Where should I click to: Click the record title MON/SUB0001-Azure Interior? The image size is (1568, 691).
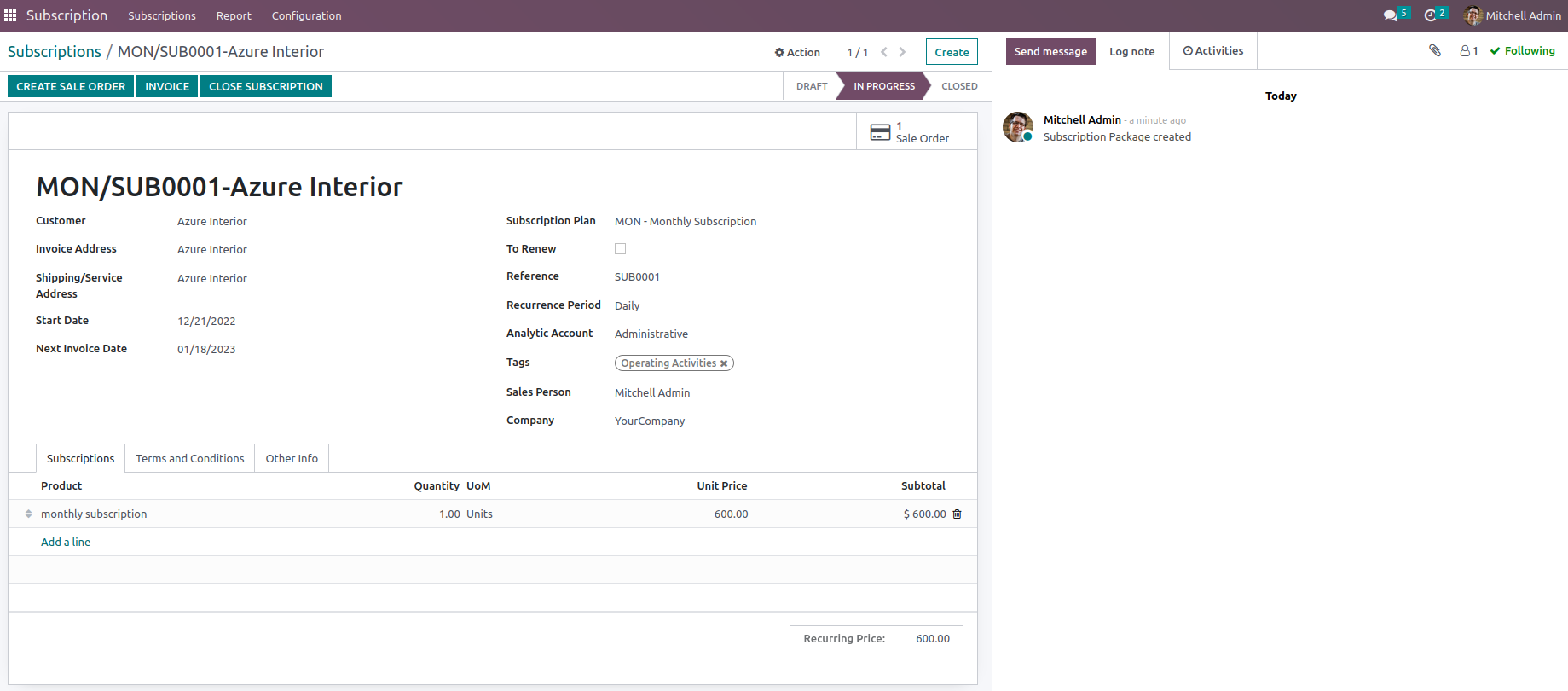(219, 187)
